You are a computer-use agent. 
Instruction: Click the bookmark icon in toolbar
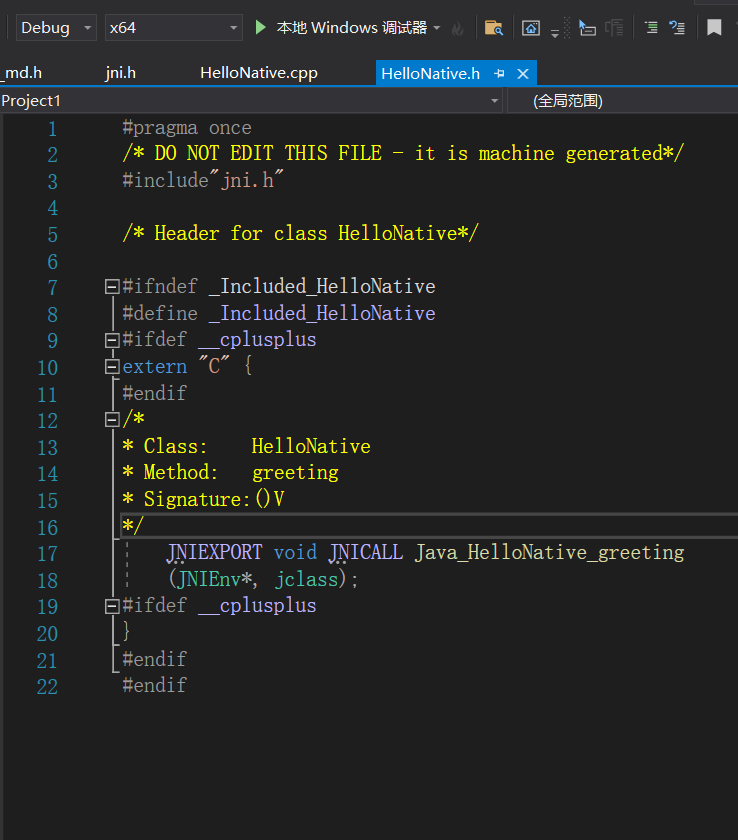[714, 28]
